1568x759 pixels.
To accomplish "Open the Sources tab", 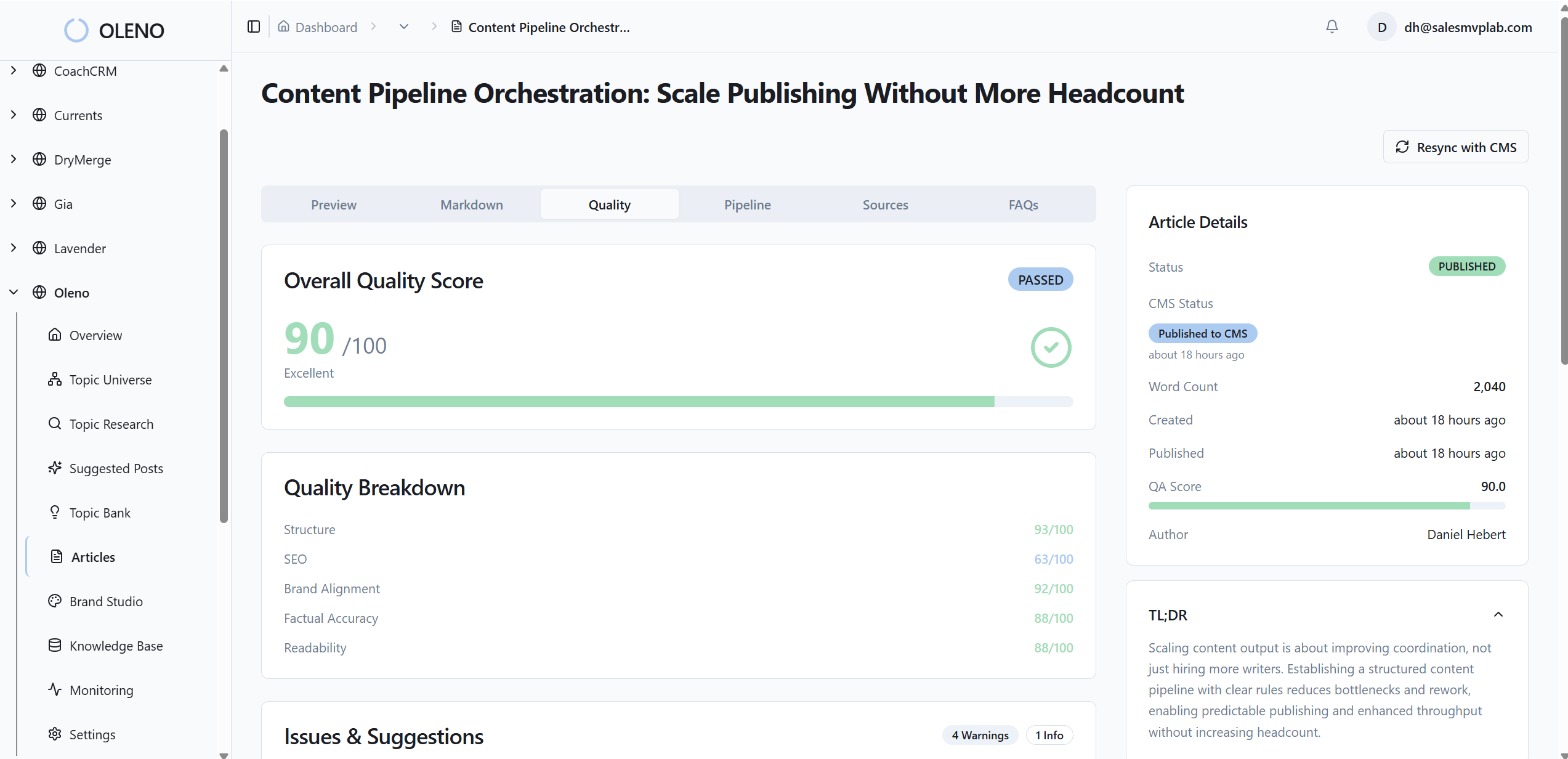I will click(x=885, y=204).
